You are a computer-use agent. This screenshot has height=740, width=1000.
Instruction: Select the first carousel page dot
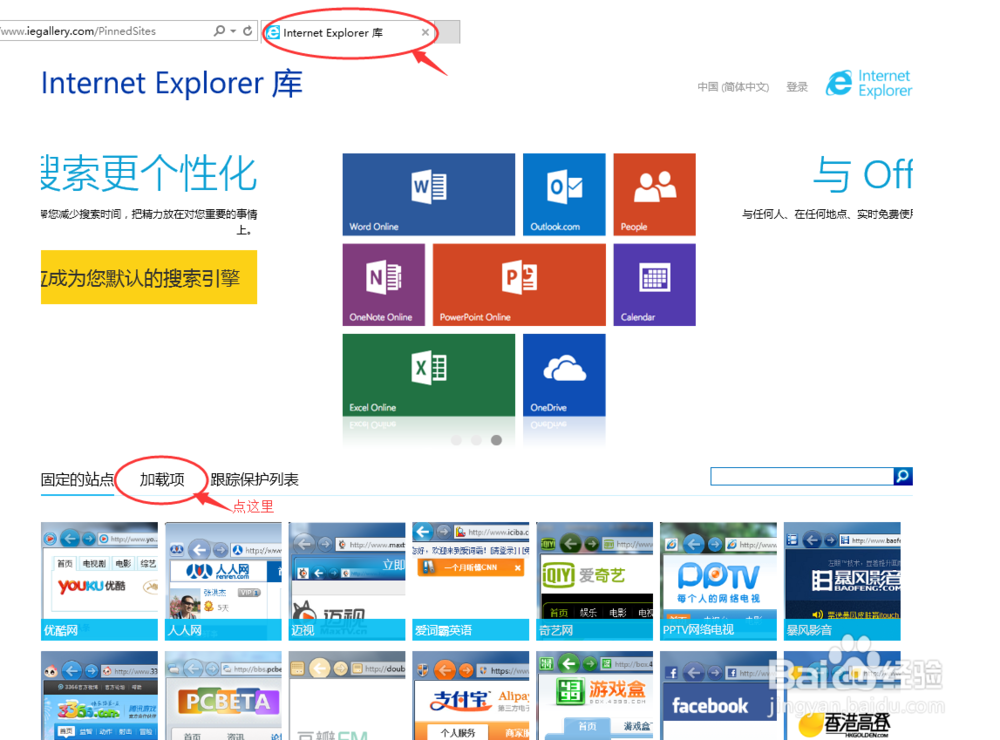[456, 440]
